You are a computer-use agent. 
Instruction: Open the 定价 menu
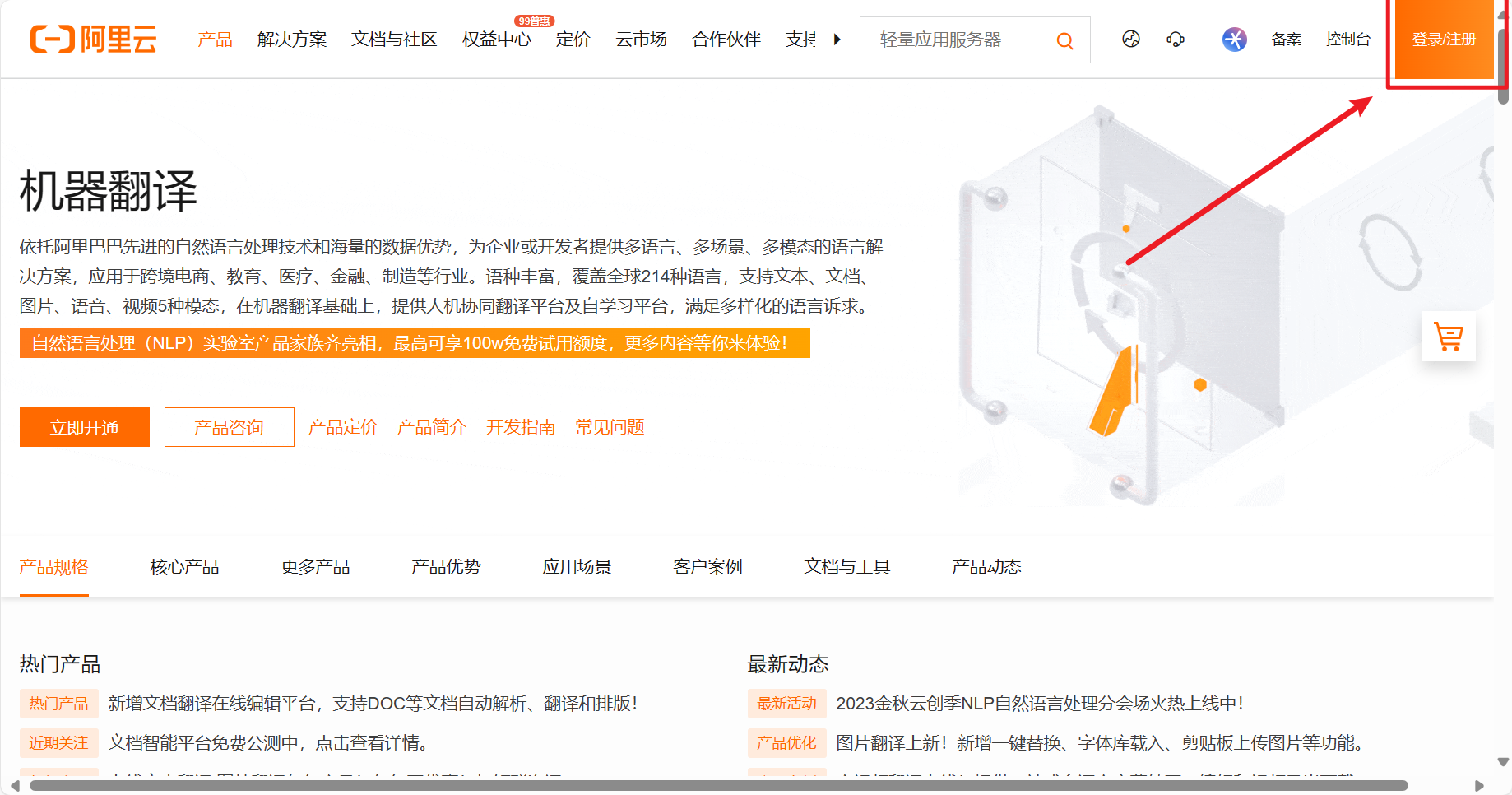tap(573, 39)
